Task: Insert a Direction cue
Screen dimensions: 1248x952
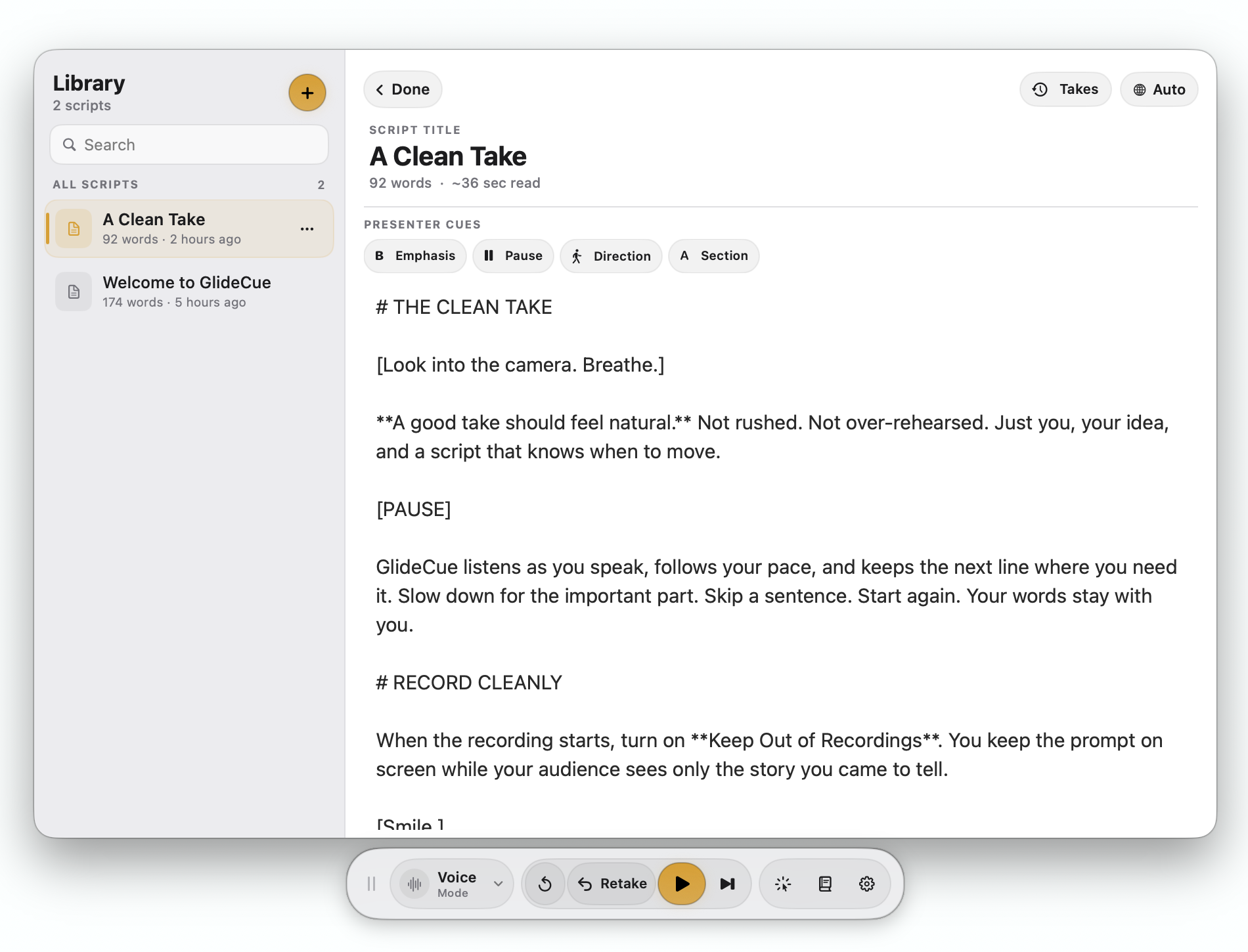Action: (611, 256)
